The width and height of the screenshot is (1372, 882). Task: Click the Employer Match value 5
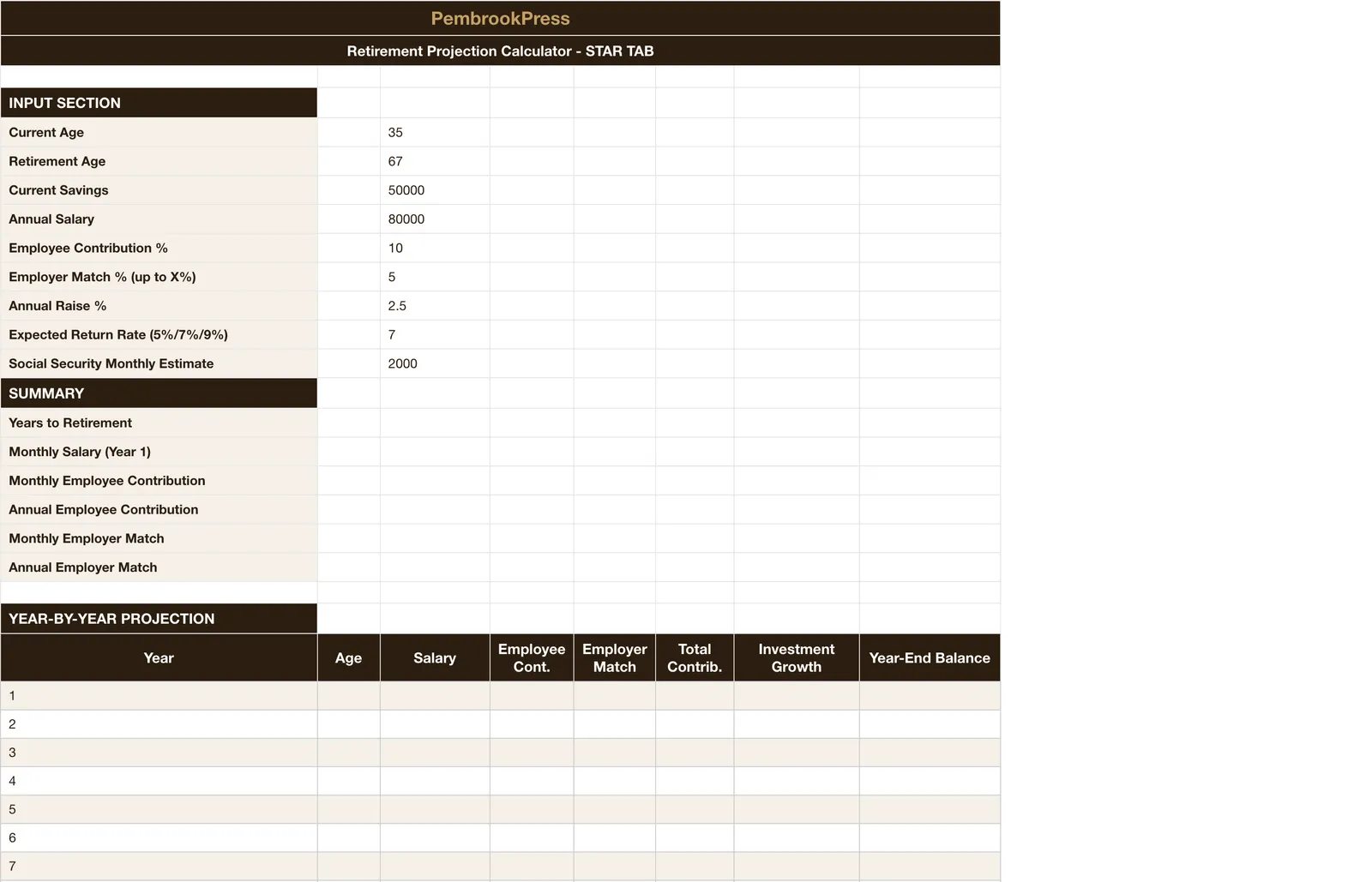[435, 277]
